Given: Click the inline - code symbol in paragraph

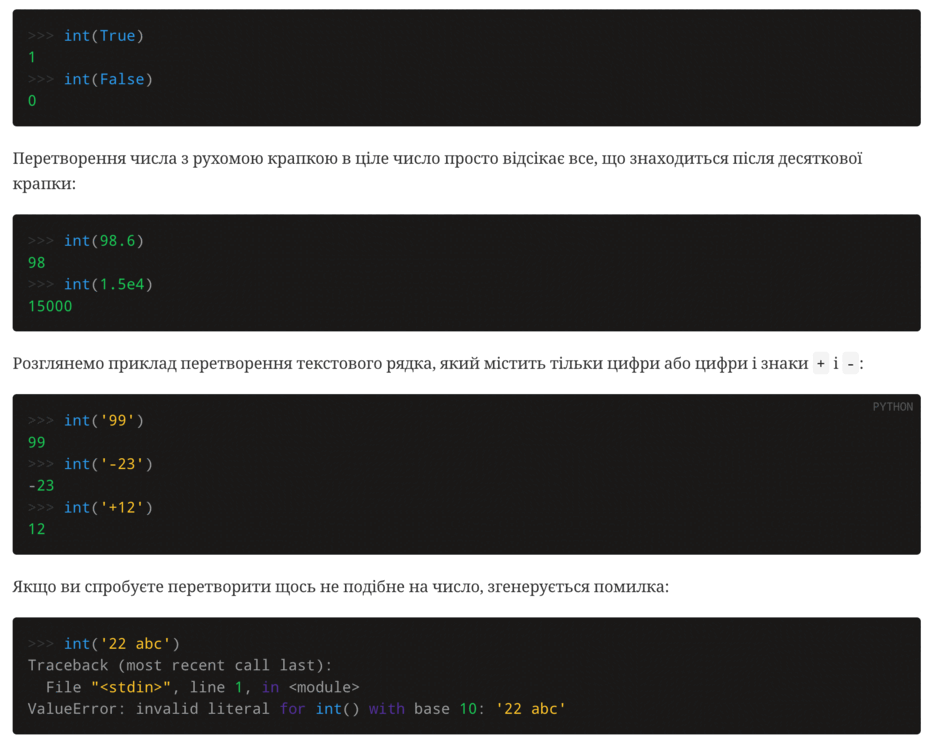Looking at the screenshot, I should (x=850, y=364).
